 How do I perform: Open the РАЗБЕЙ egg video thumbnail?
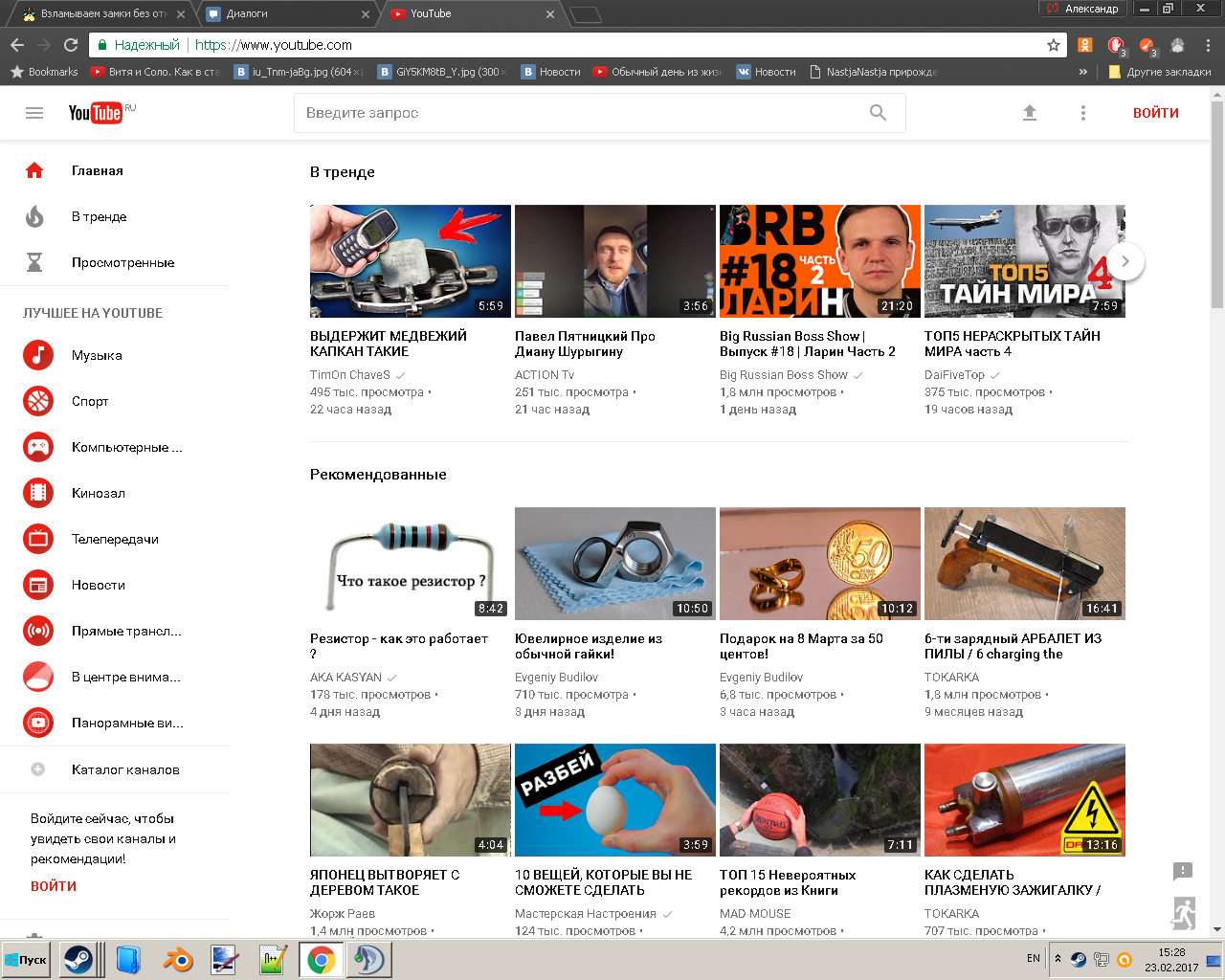(x=615, y=800)
